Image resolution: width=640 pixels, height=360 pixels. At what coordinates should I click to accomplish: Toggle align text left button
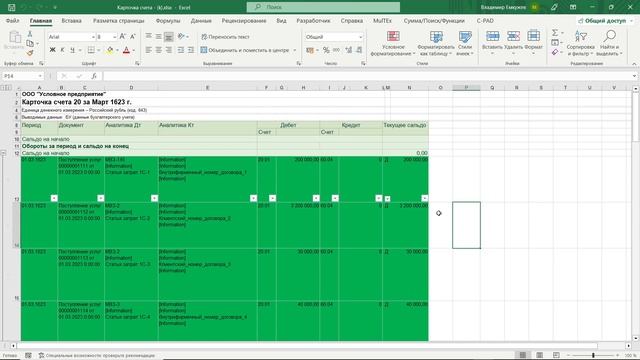tap(149, 50)
